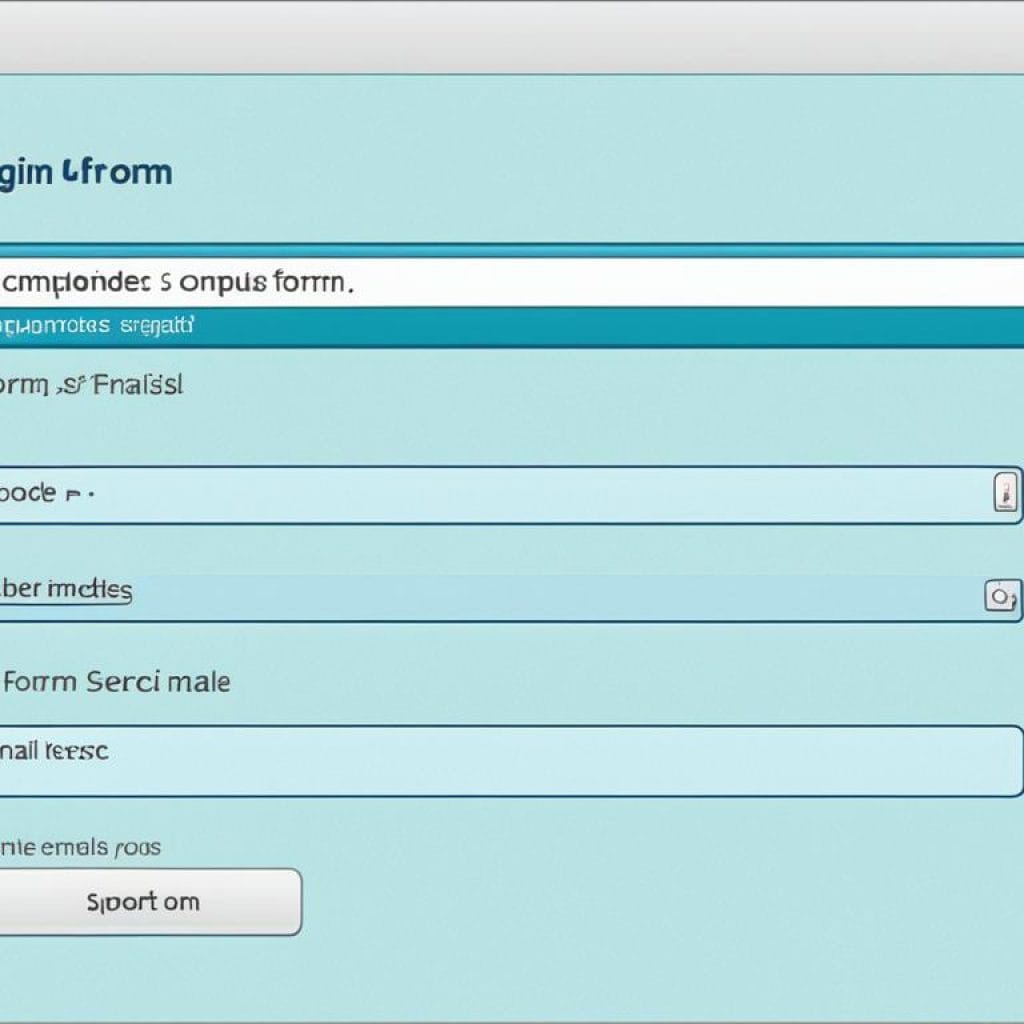Click the round camera-like icon in 'ber imcties' field

point(1001,597)
